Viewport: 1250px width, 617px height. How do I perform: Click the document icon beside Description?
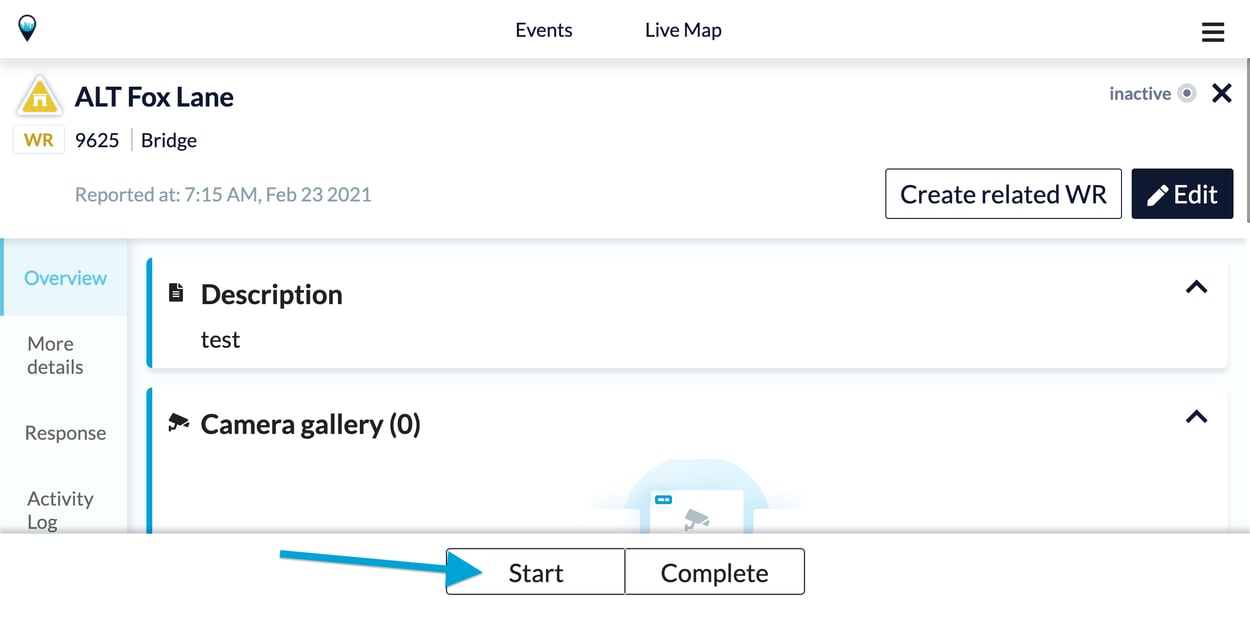click(x=176, y=292)
